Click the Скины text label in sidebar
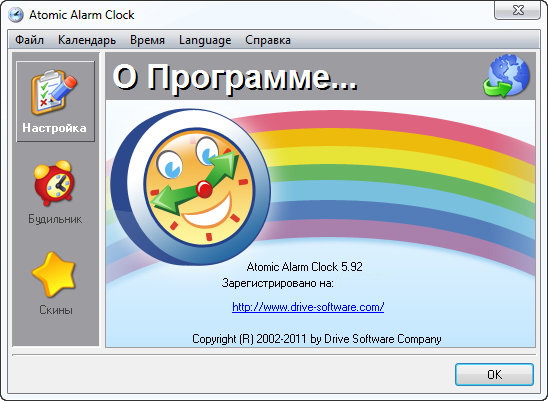Screen dimensions: 548x401 (56, 310)
